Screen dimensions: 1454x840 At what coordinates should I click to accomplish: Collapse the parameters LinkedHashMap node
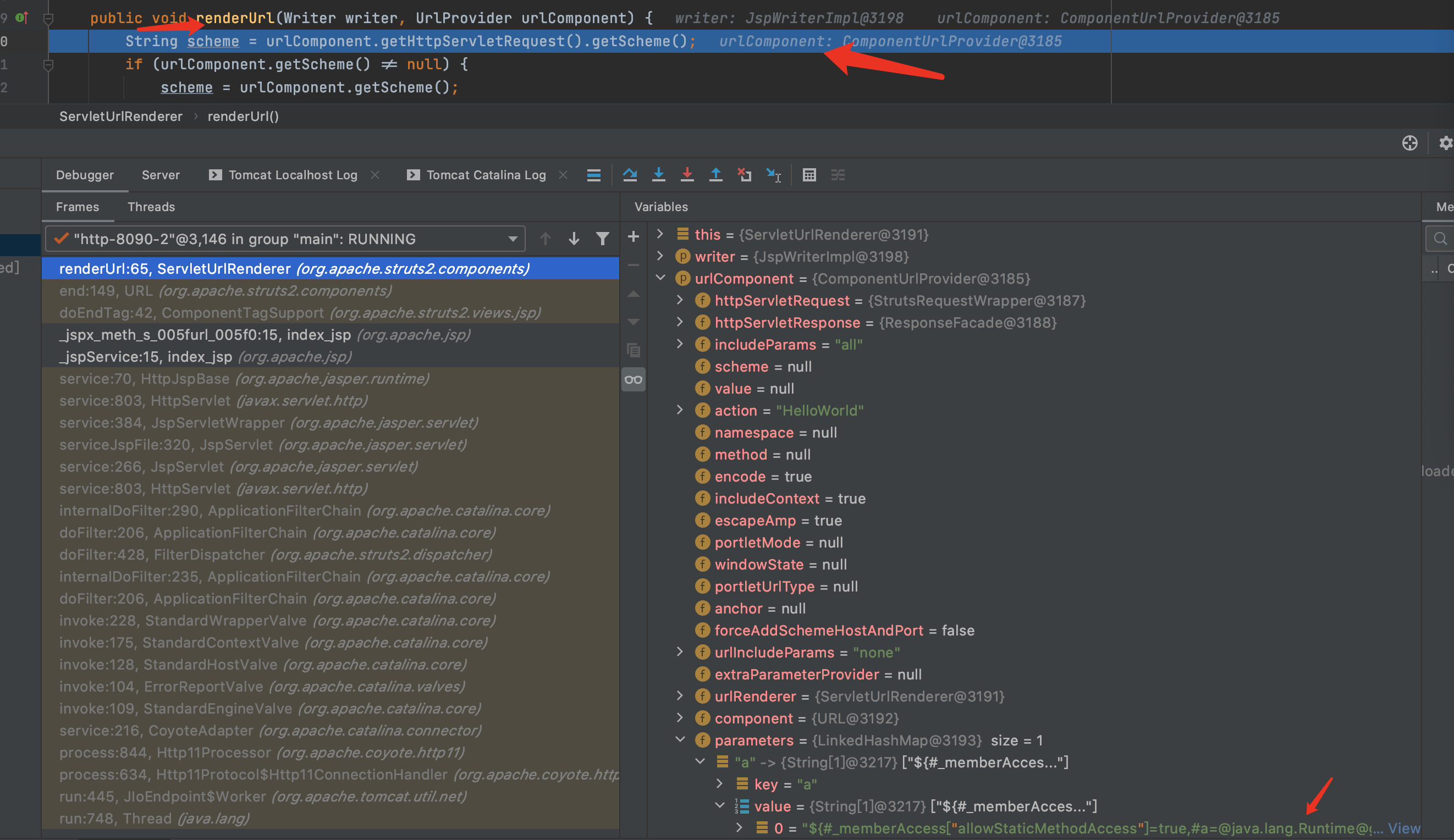pos(680,739)
